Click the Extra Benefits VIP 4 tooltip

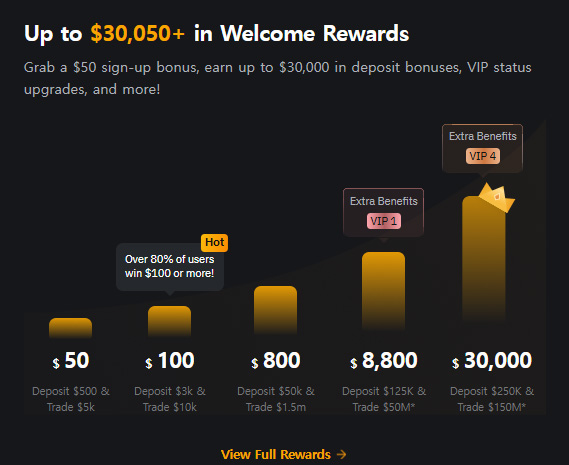pos(482,148)
